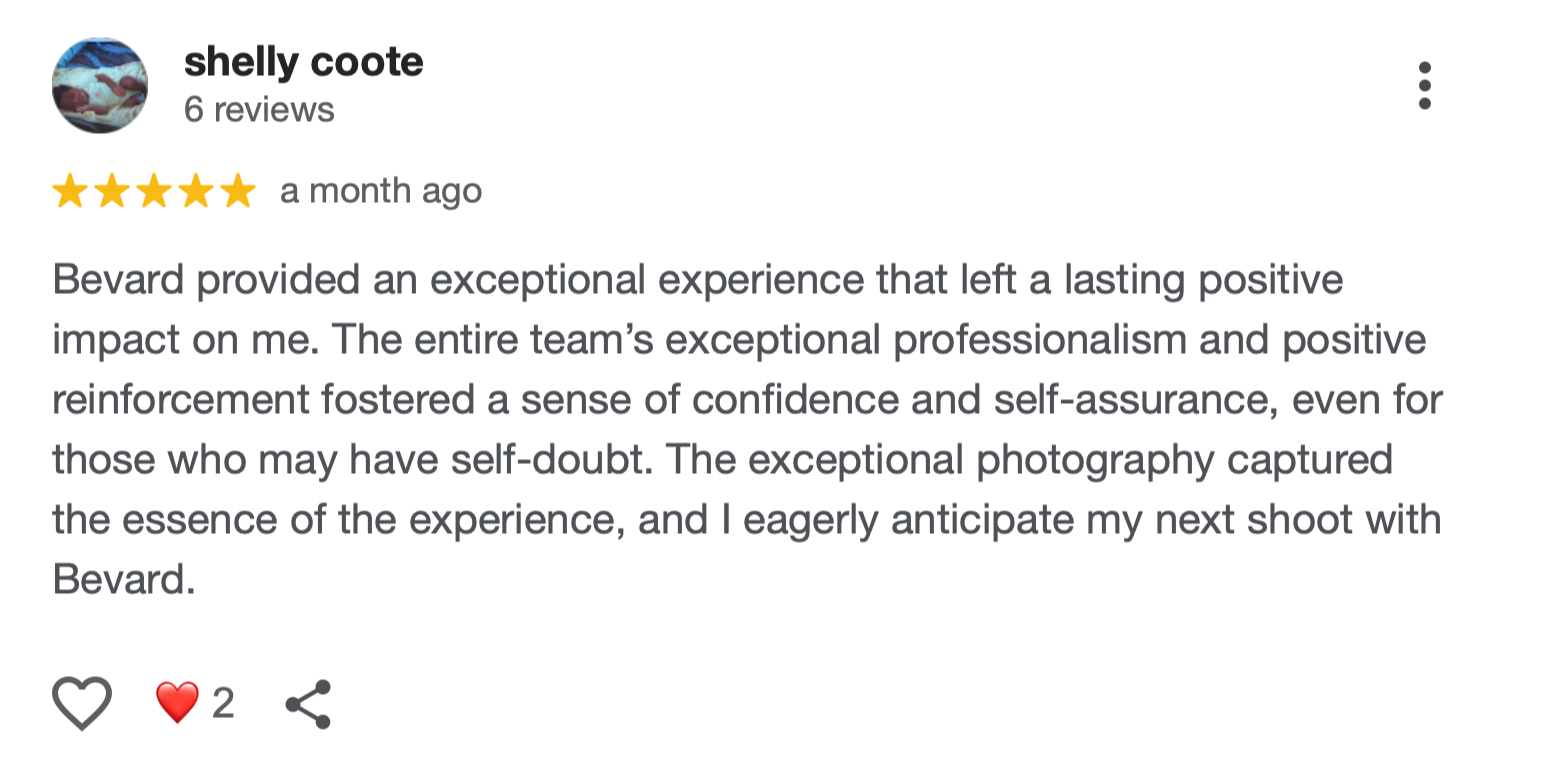Like the review with the heart outline
This screenshot has width=1562, height=766.
click(82, 703)
